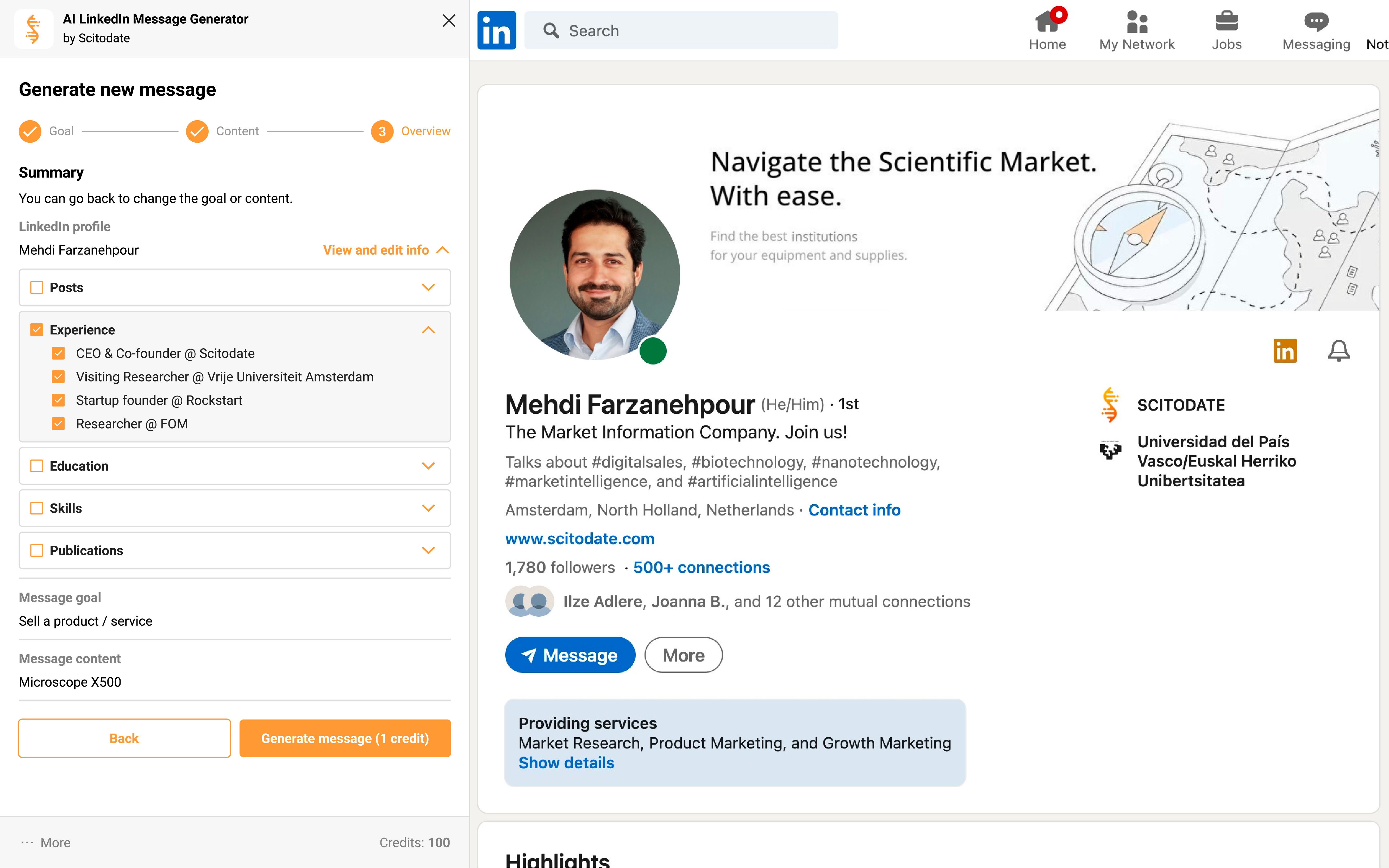Go back to the Goal step
1389x868 pixels.
tap(61, 131)
